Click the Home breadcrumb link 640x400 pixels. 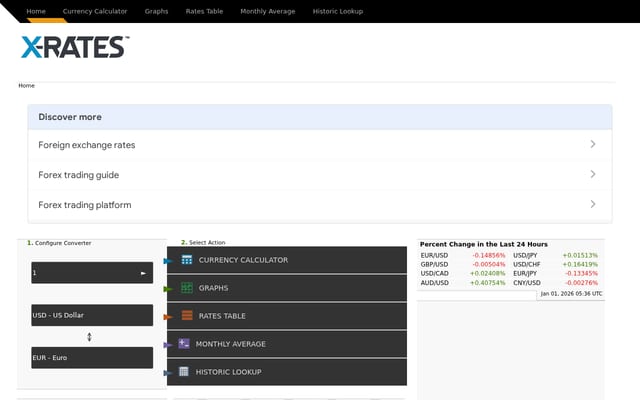coord(27,86)
